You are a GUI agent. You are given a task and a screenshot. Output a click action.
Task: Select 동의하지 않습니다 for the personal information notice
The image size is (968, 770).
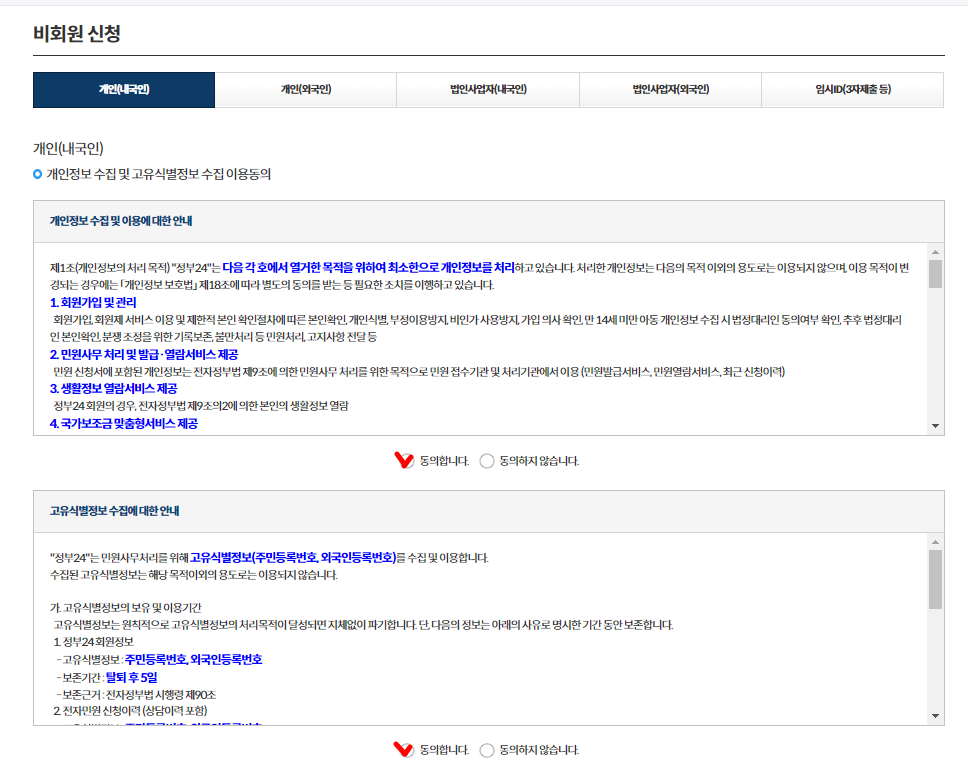485,461
